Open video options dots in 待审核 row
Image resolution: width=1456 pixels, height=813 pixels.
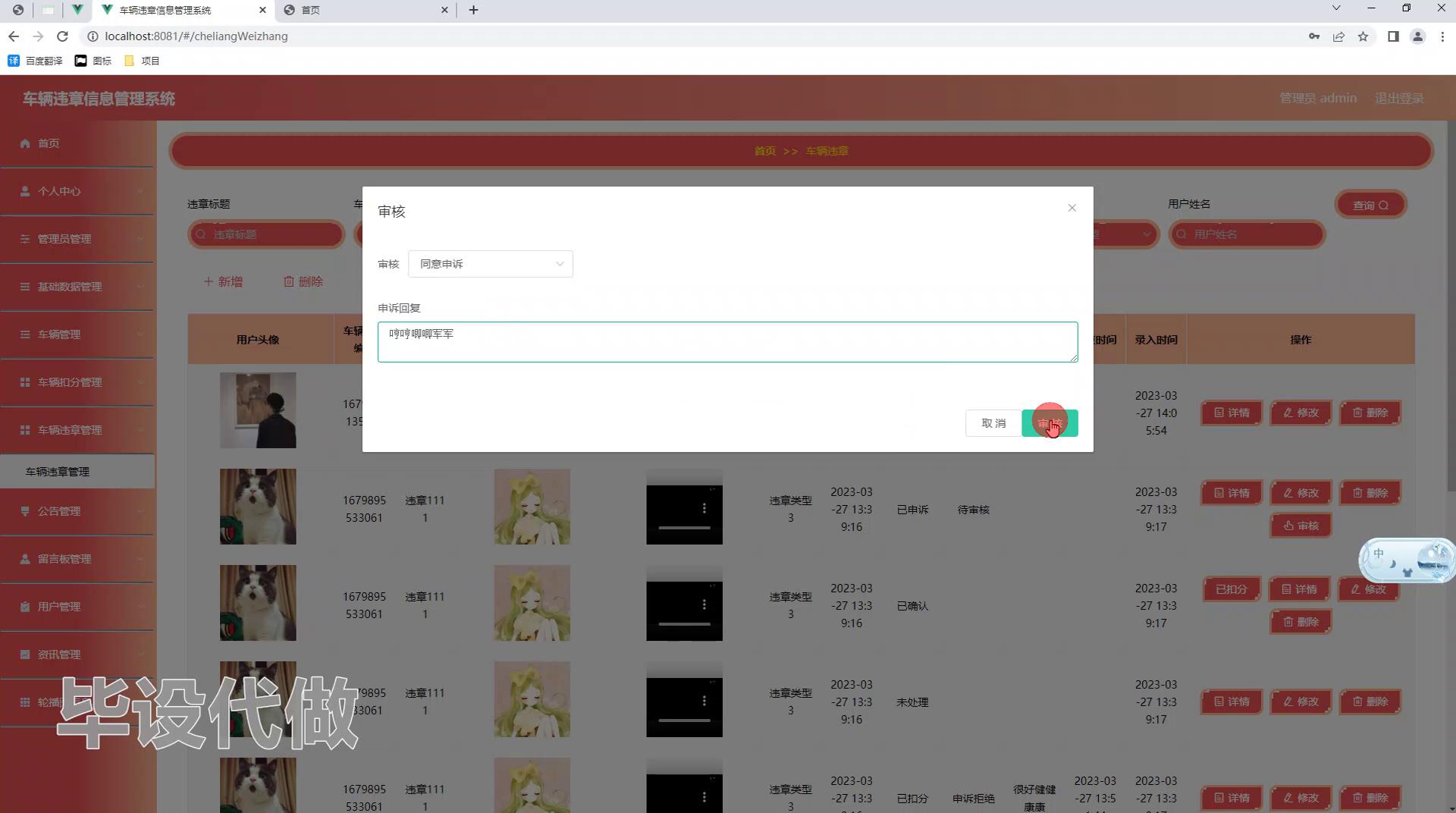(x=704, y=508)
